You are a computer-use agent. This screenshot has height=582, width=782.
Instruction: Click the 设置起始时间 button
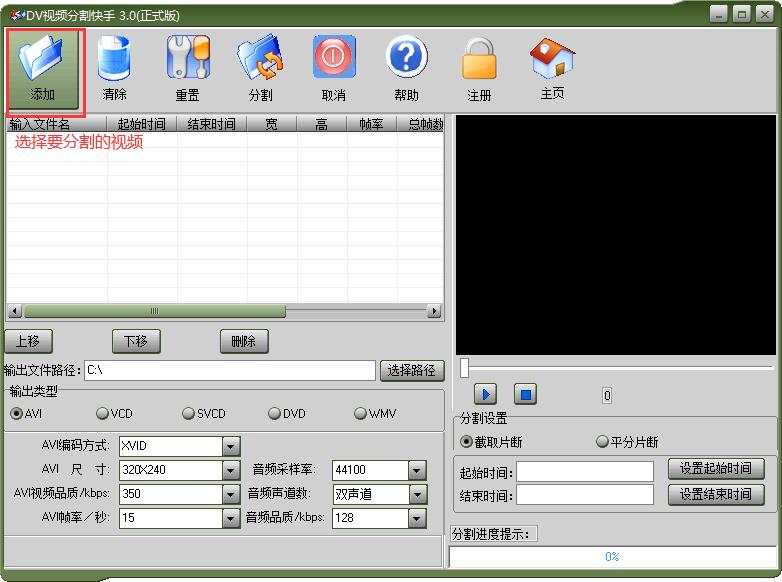pos(715,469)
